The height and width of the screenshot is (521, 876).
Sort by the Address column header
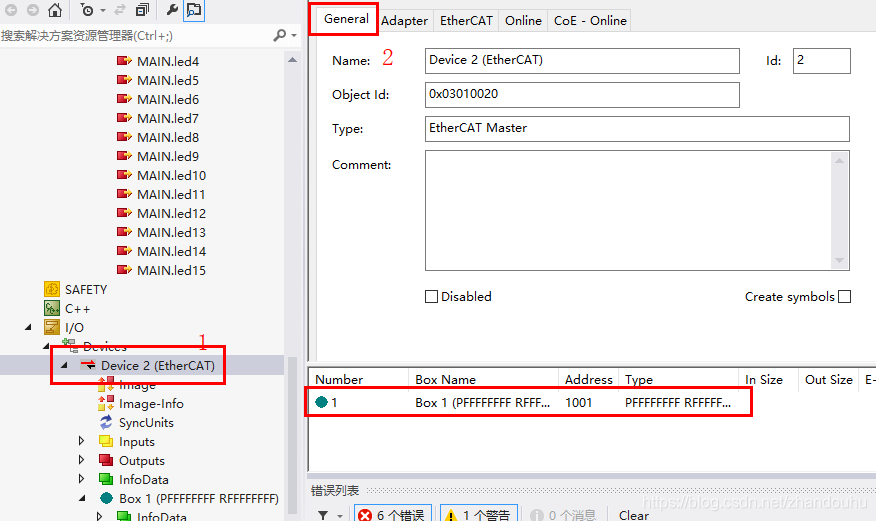tap(588, 380)
